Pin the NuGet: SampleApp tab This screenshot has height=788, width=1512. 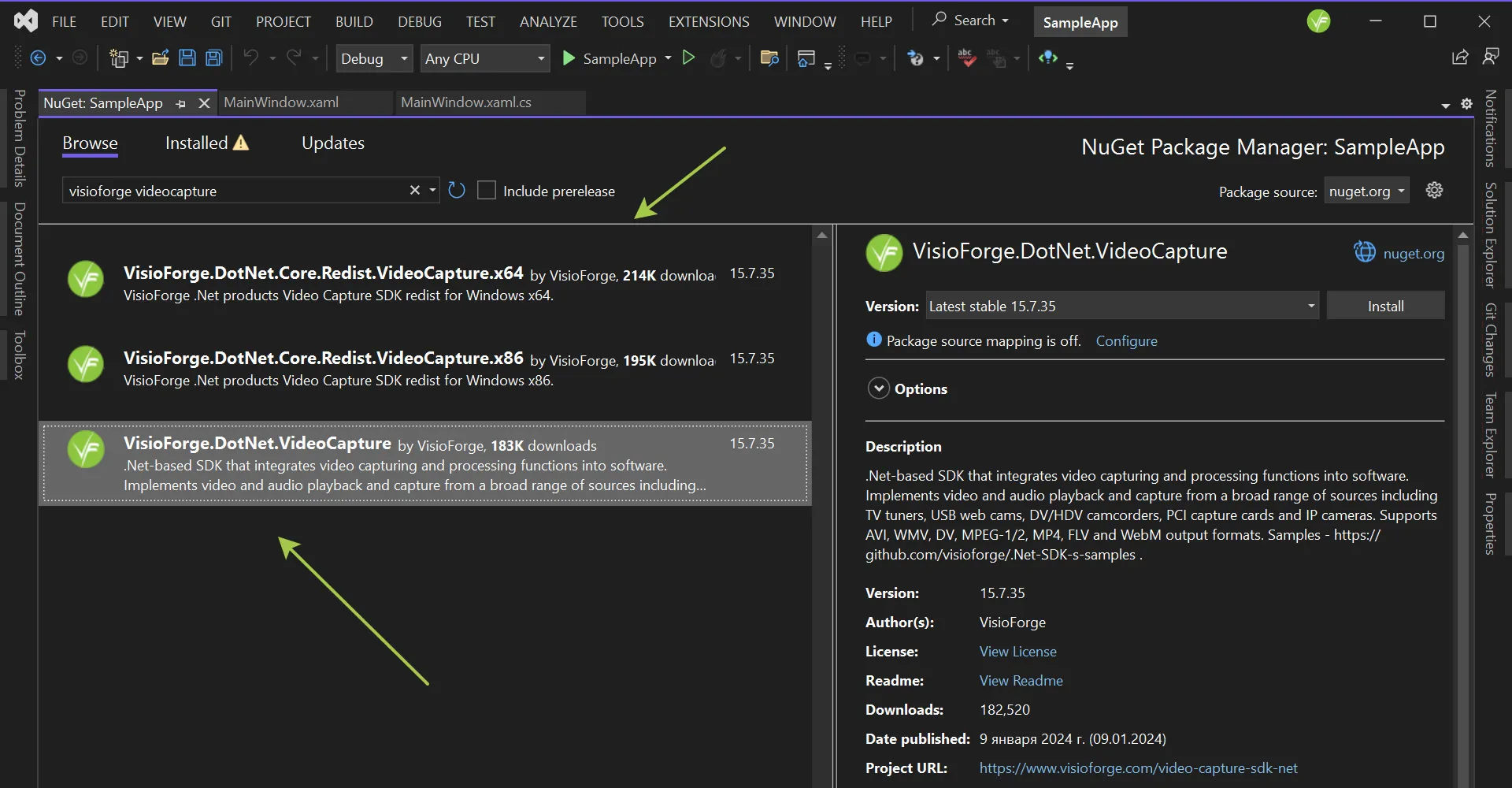click(181, 103)
